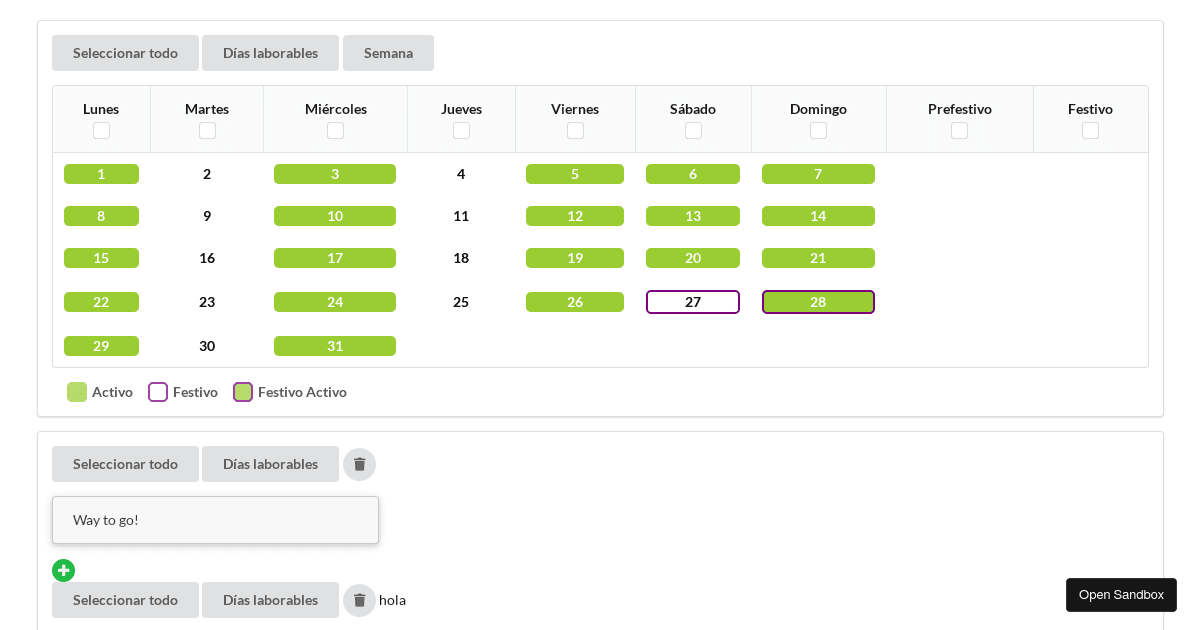Click top Seleccionar todo button

(125, 53)
